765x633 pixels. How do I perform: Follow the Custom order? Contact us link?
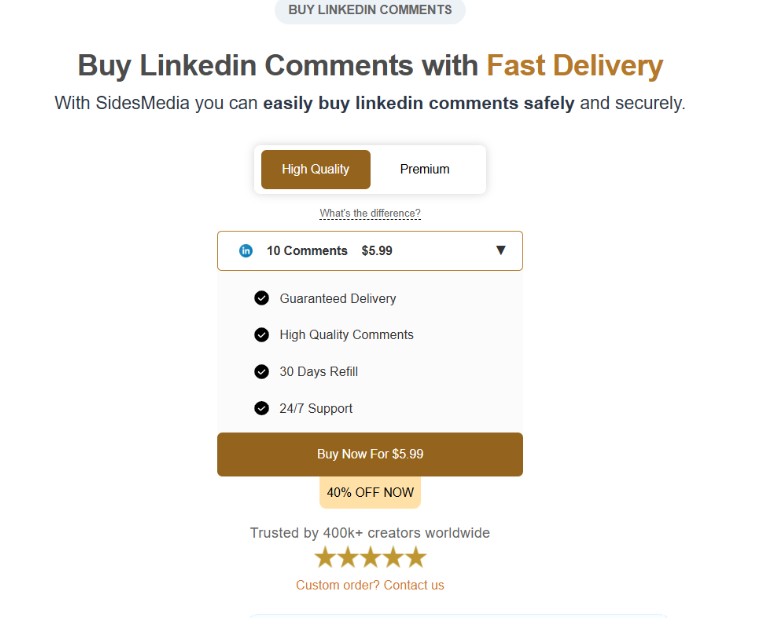[370, 585]
